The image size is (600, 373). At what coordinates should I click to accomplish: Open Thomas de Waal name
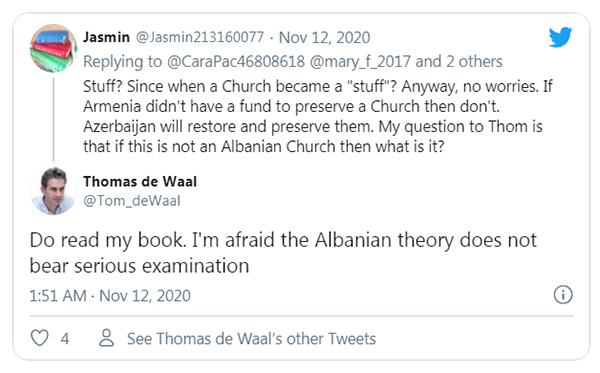click(x=140, y=181)
